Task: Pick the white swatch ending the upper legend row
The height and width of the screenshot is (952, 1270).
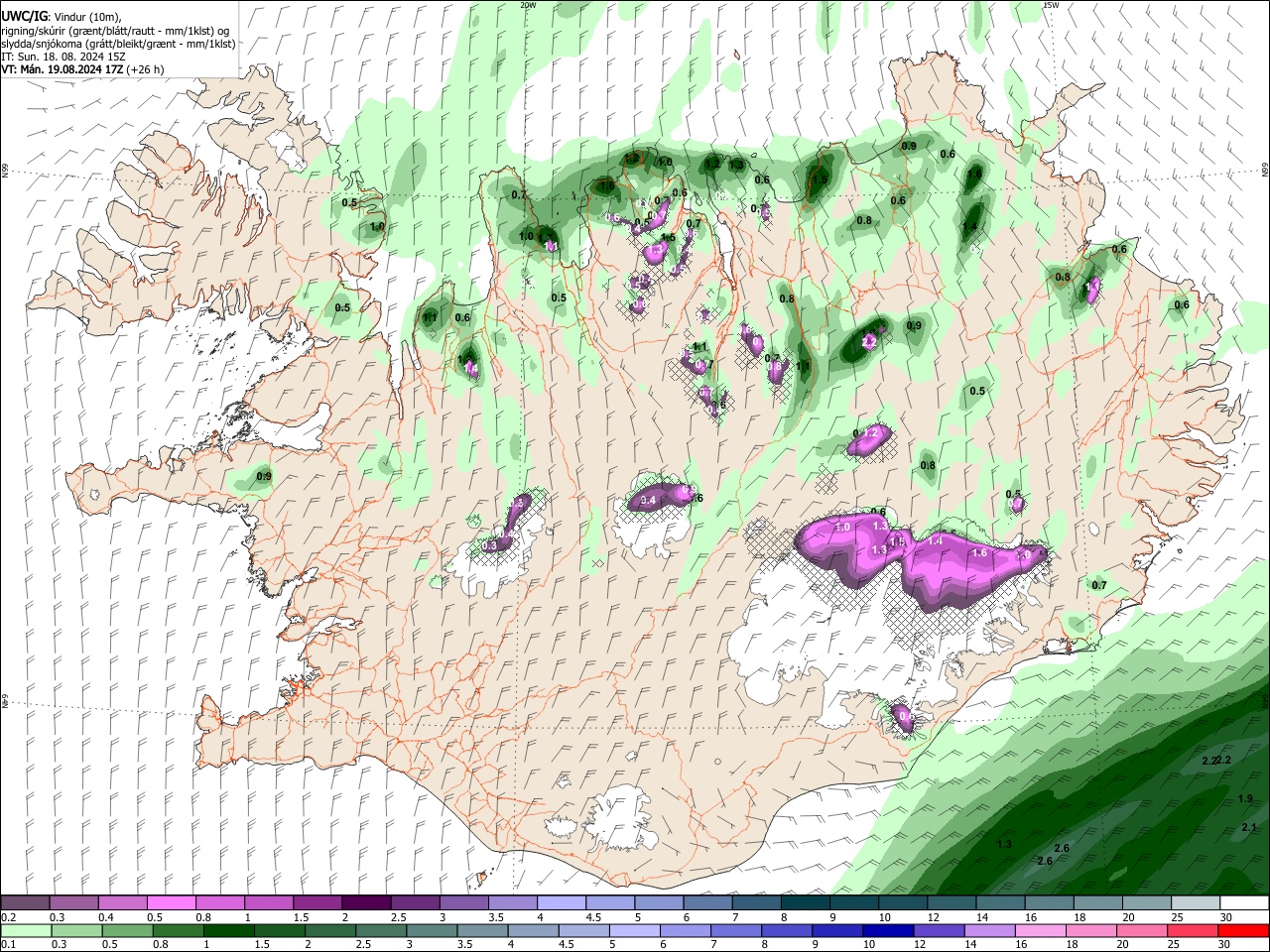Action: click(1244, 903)
